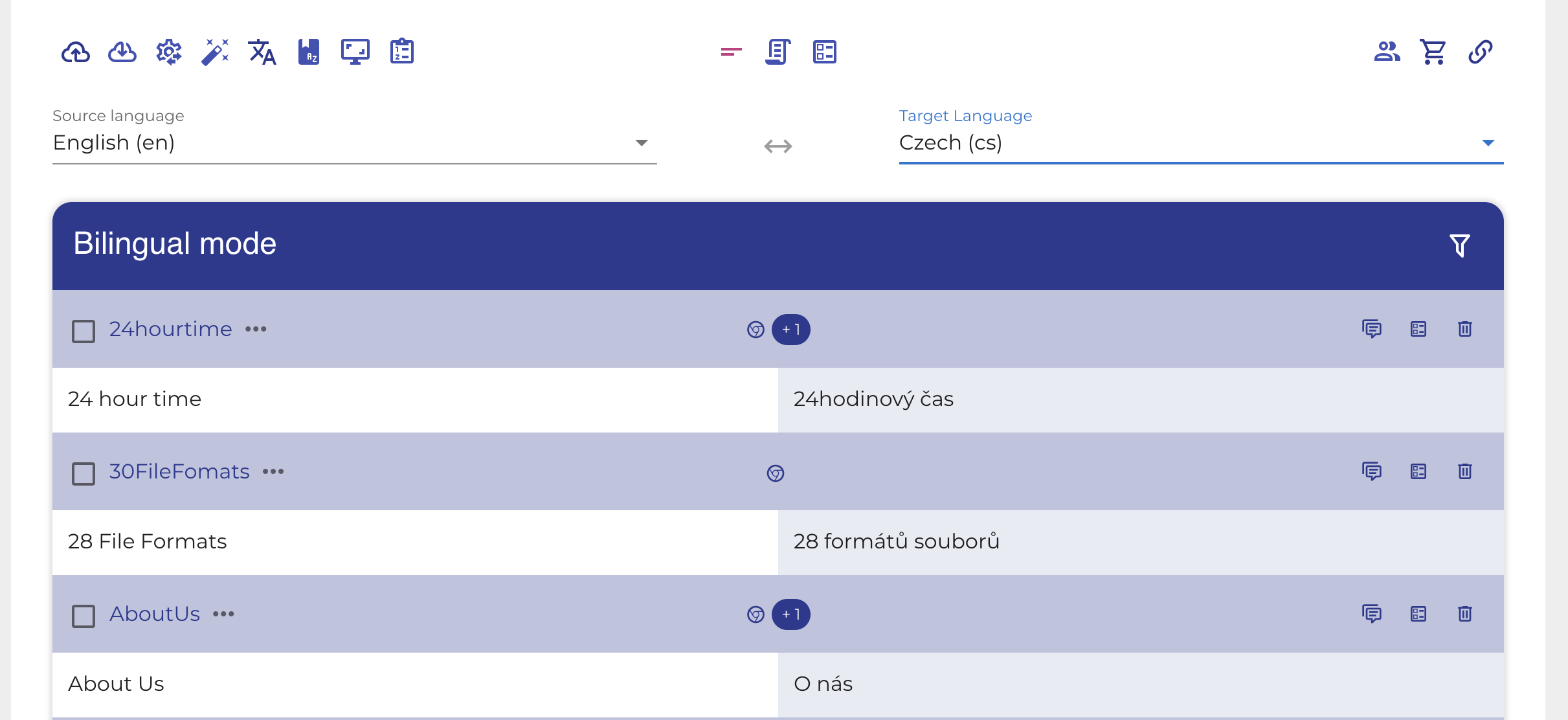This screenshot has width=1568, height=720.
Task: Delete the 24hourtime key with trash icon
Action: pos(1465,329)
